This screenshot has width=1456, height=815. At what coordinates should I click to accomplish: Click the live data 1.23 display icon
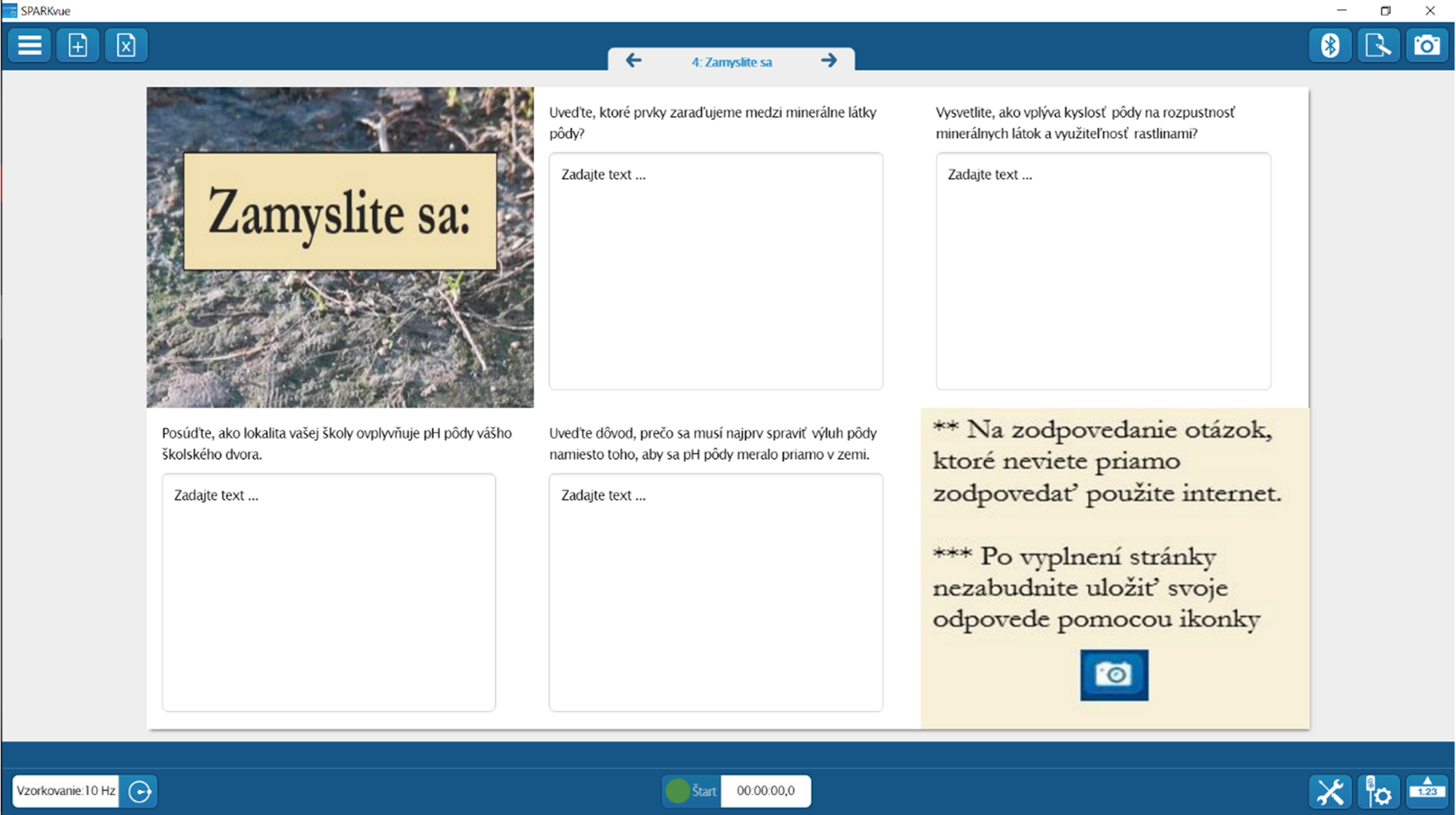(x=1427, y=791)
